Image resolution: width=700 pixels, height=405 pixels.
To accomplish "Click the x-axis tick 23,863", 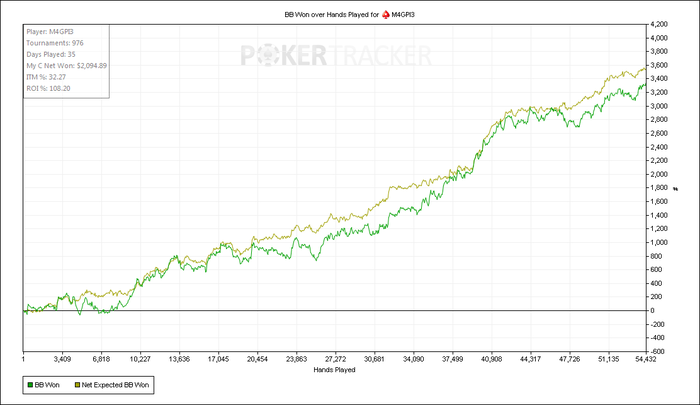I will [x=296, y=359].
